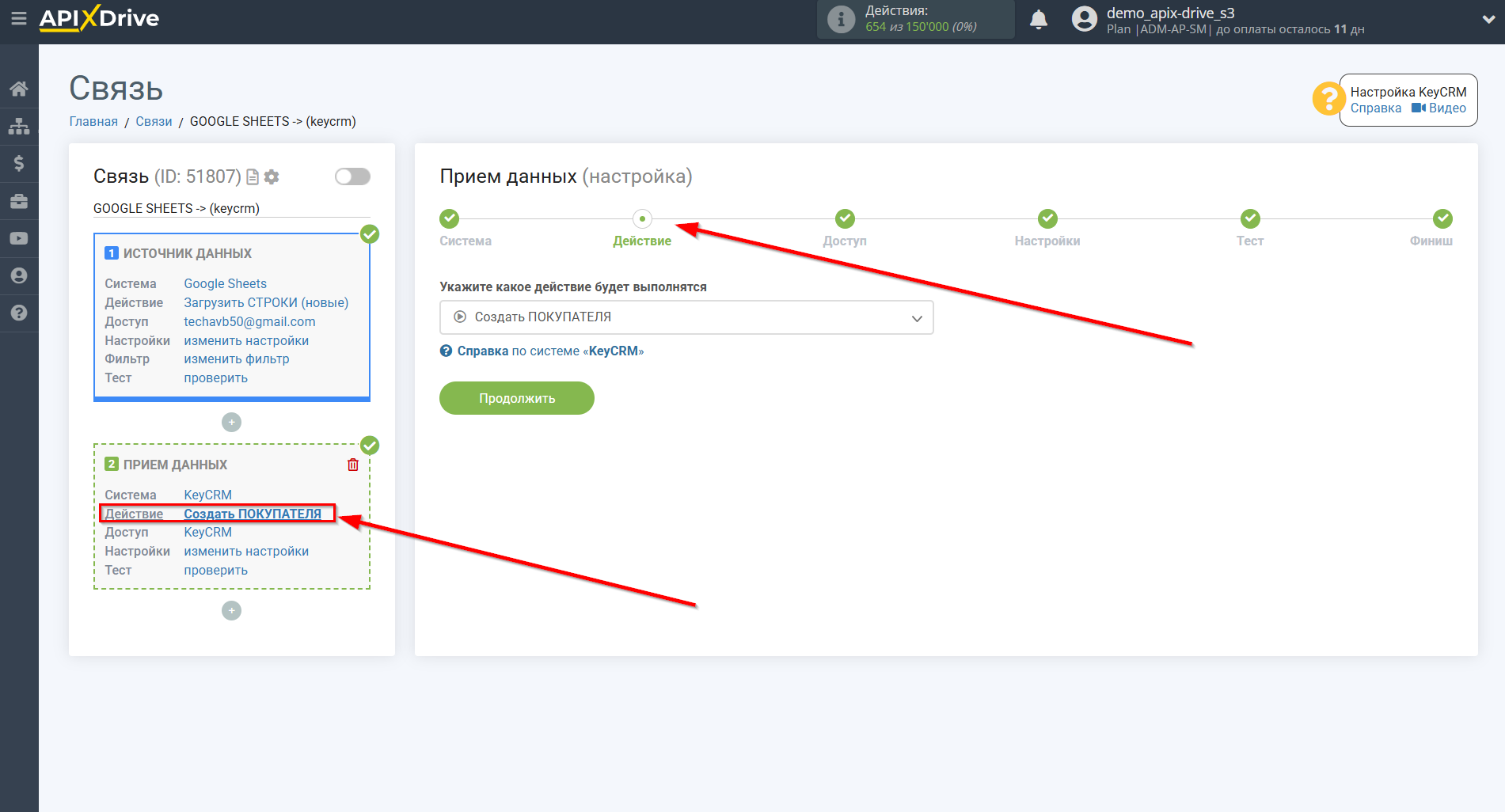This screenshot has height=812, width=1505.
Task: Open connection settings gear icon
Action: pyautogui.click(x=272, y=176)
